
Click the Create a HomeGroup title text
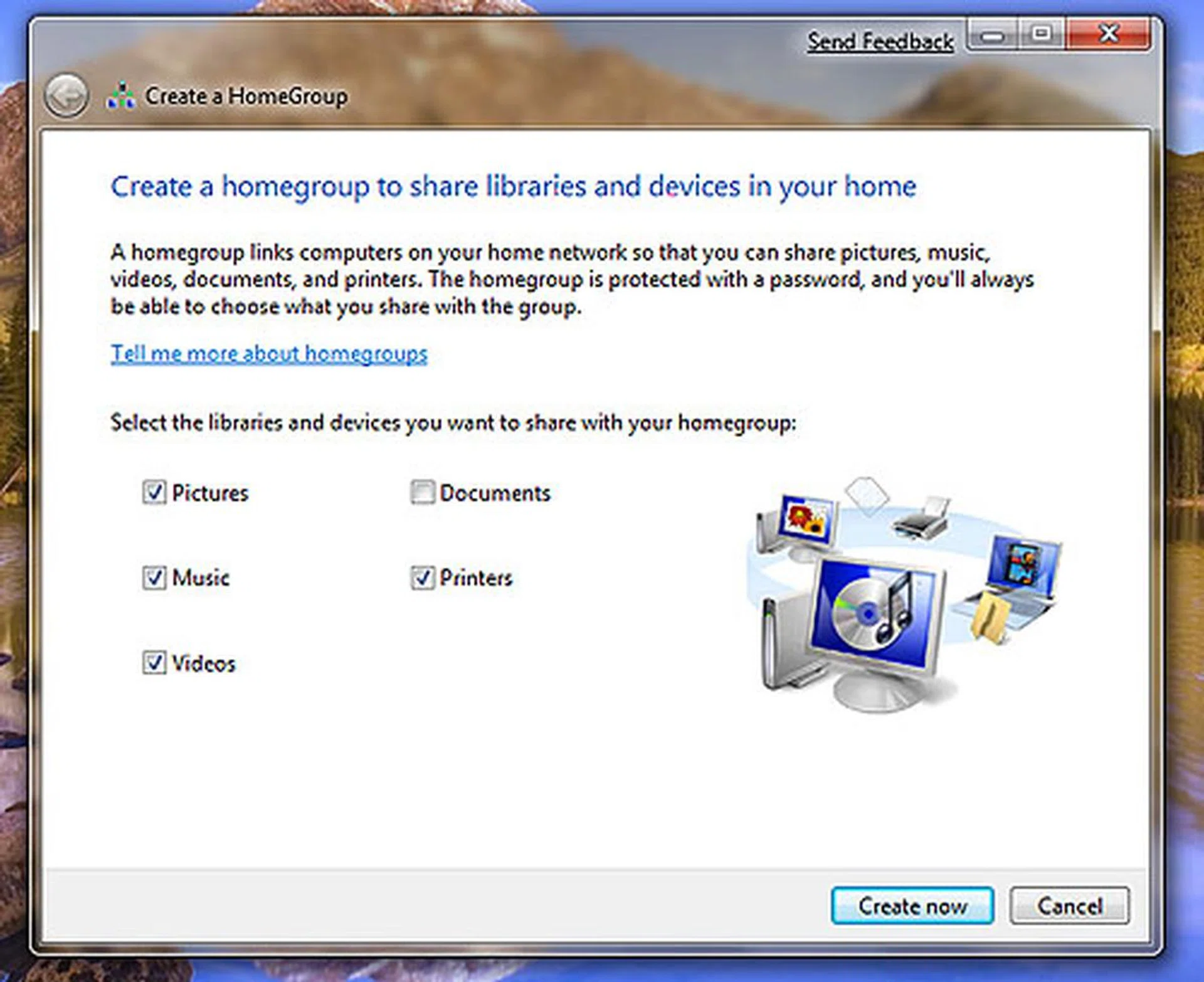click(x=246, y=96)
